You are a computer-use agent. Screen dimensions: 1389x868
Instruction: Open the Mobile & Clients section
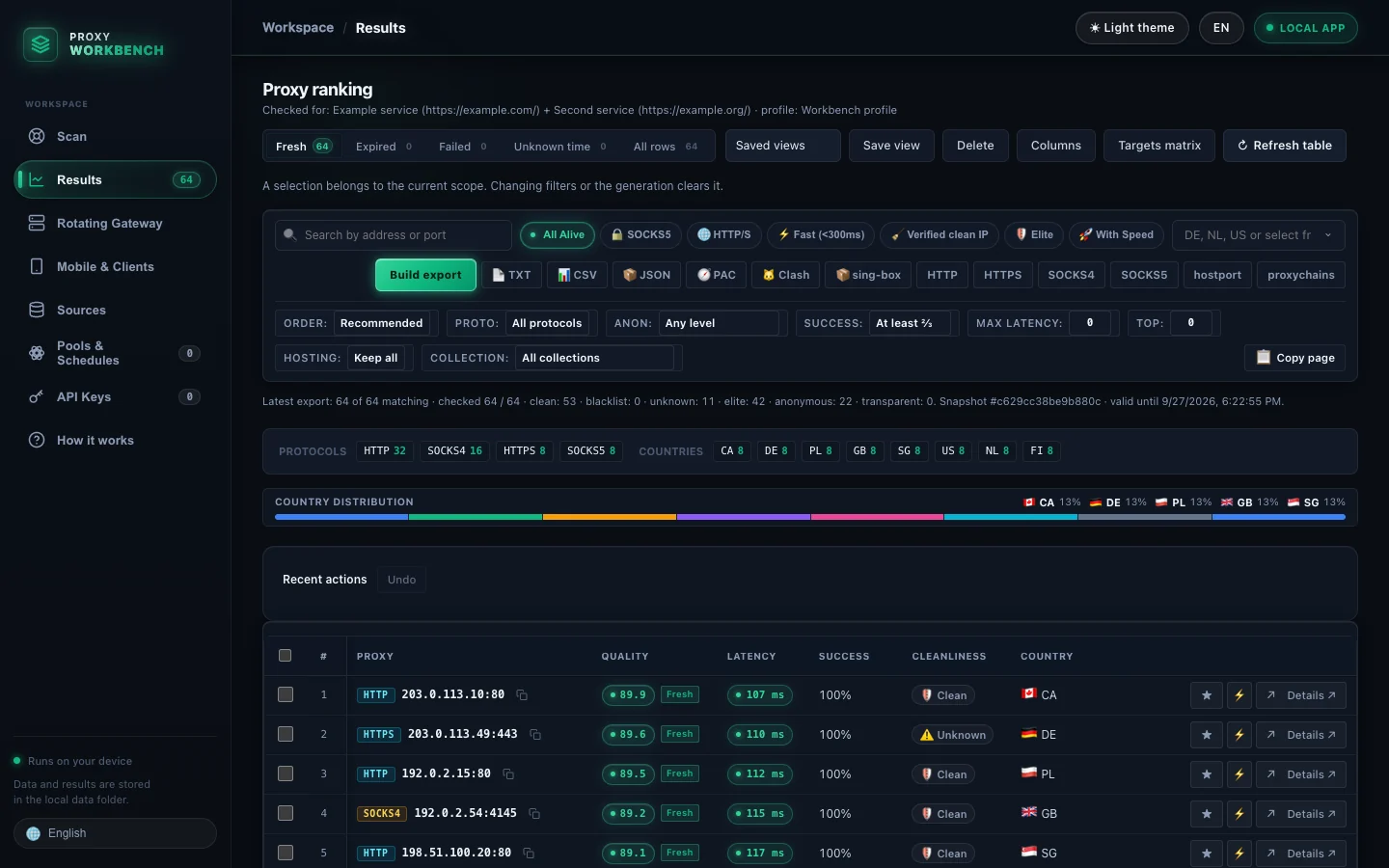(x=115, y=266)
